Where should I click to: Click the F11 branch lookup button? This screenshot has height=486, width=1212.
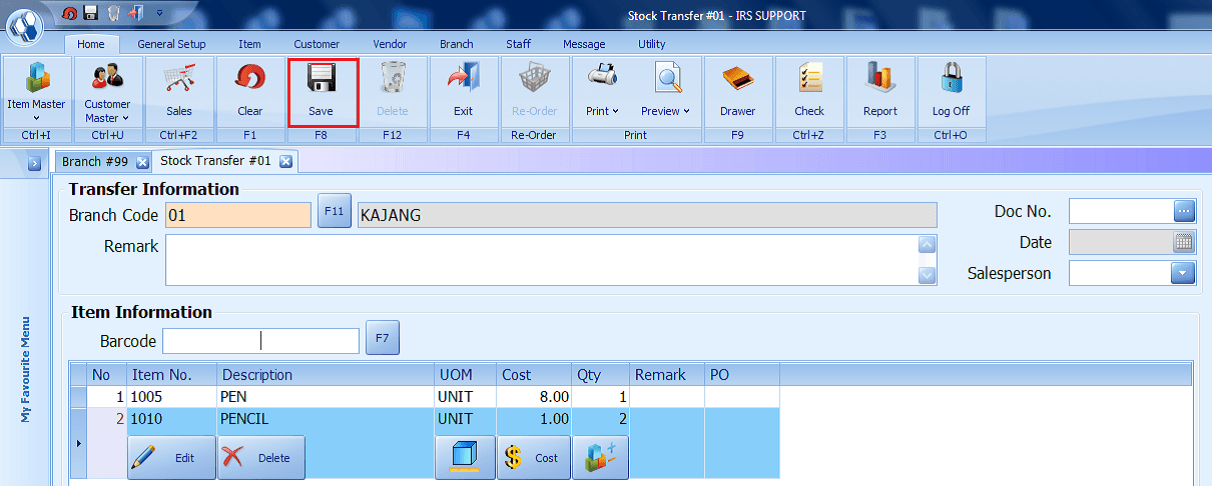point(335,213)
